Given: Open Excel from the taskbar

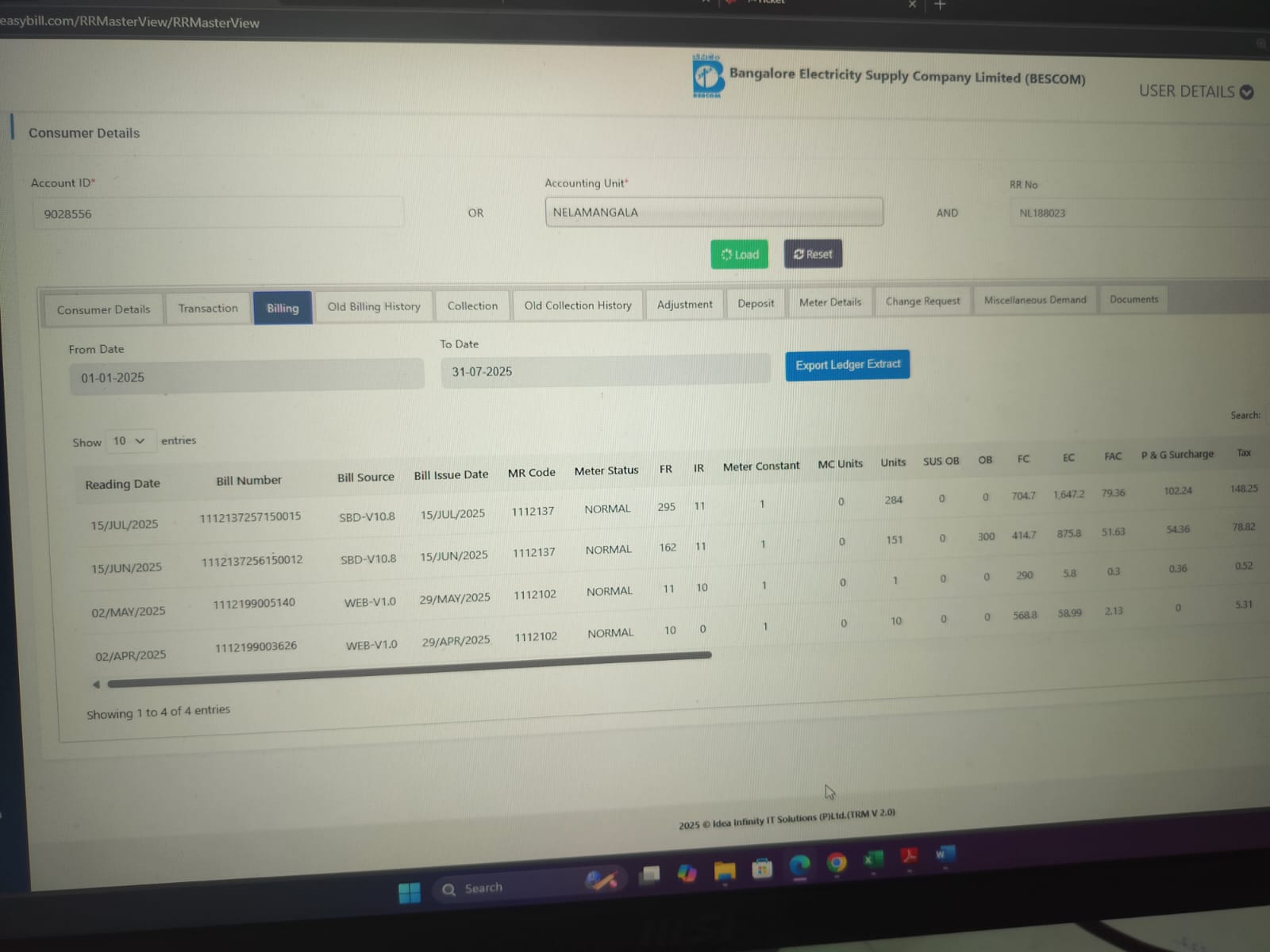Looking at the screenshot, I should tap(873, 859).
